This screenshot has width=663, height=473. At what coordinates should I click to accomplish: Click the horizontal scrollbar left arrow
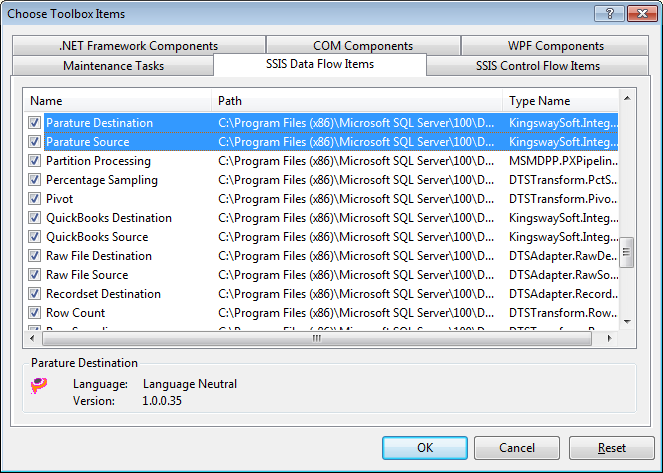point(32,338)
